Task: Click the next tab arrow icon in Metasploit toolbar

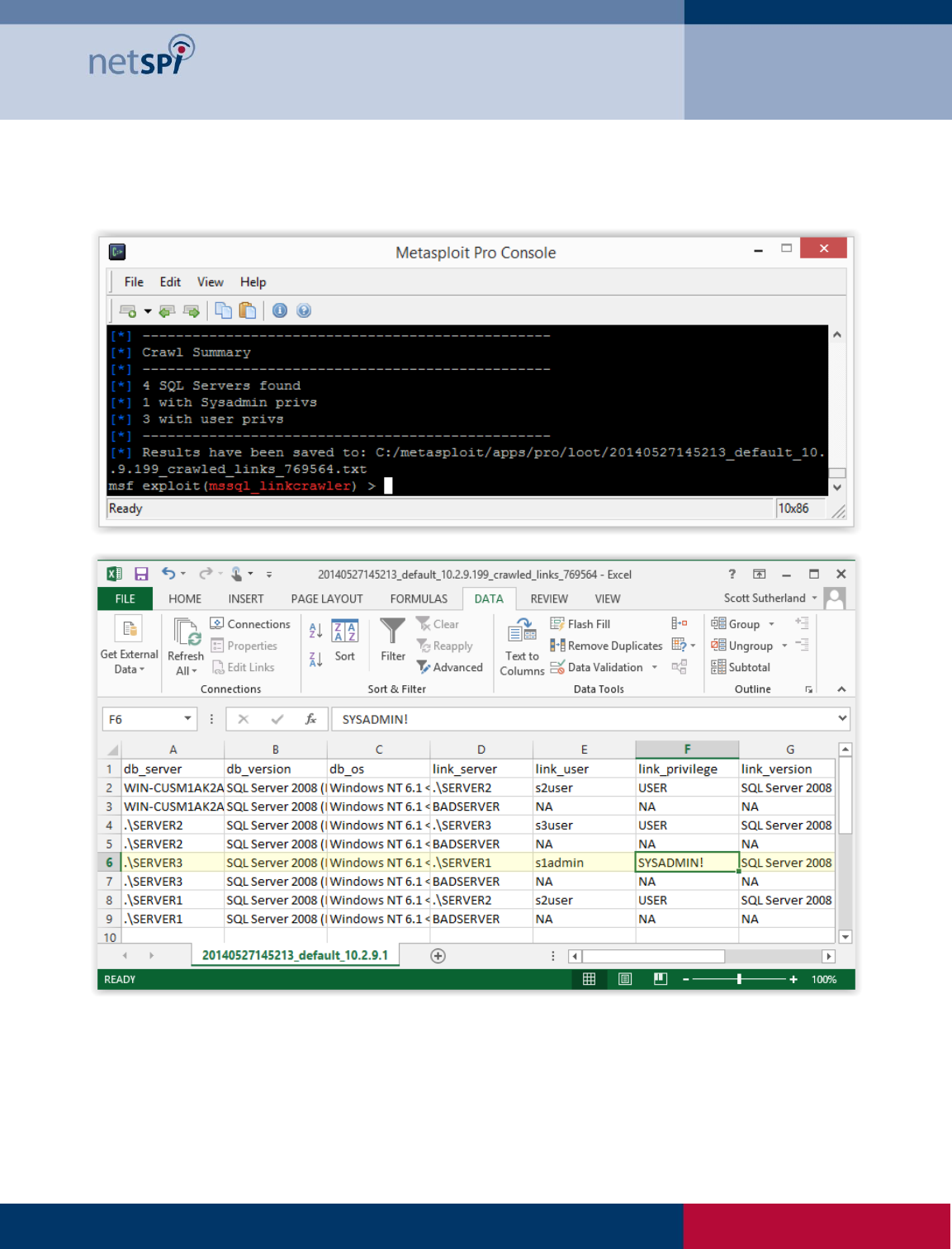Action: click(192, 311)
